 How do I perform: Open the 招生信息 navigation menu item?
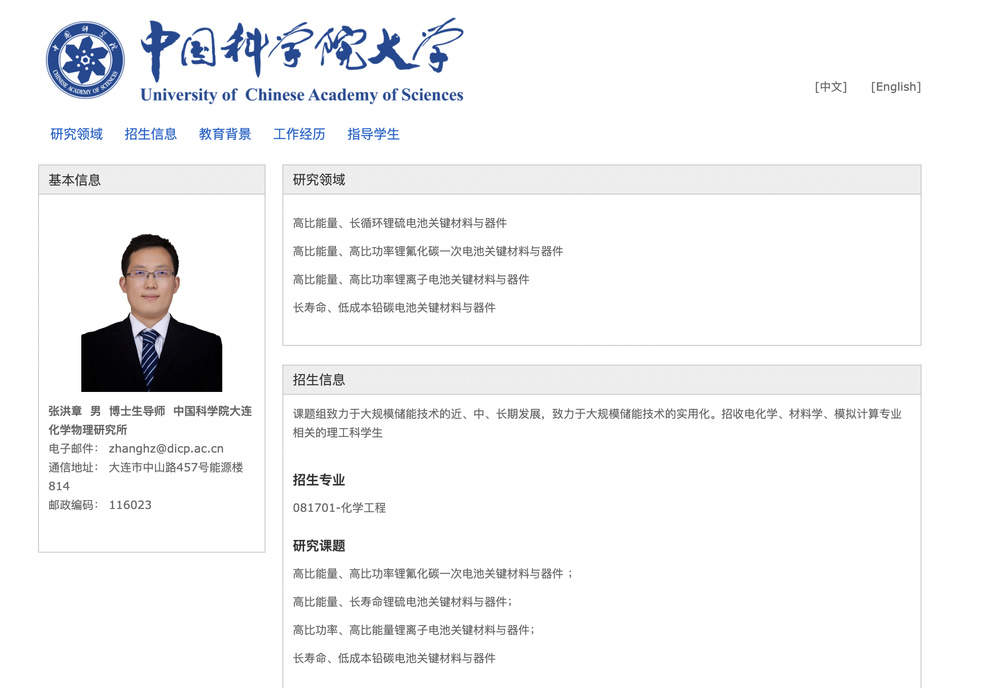(x=151, y=133)
